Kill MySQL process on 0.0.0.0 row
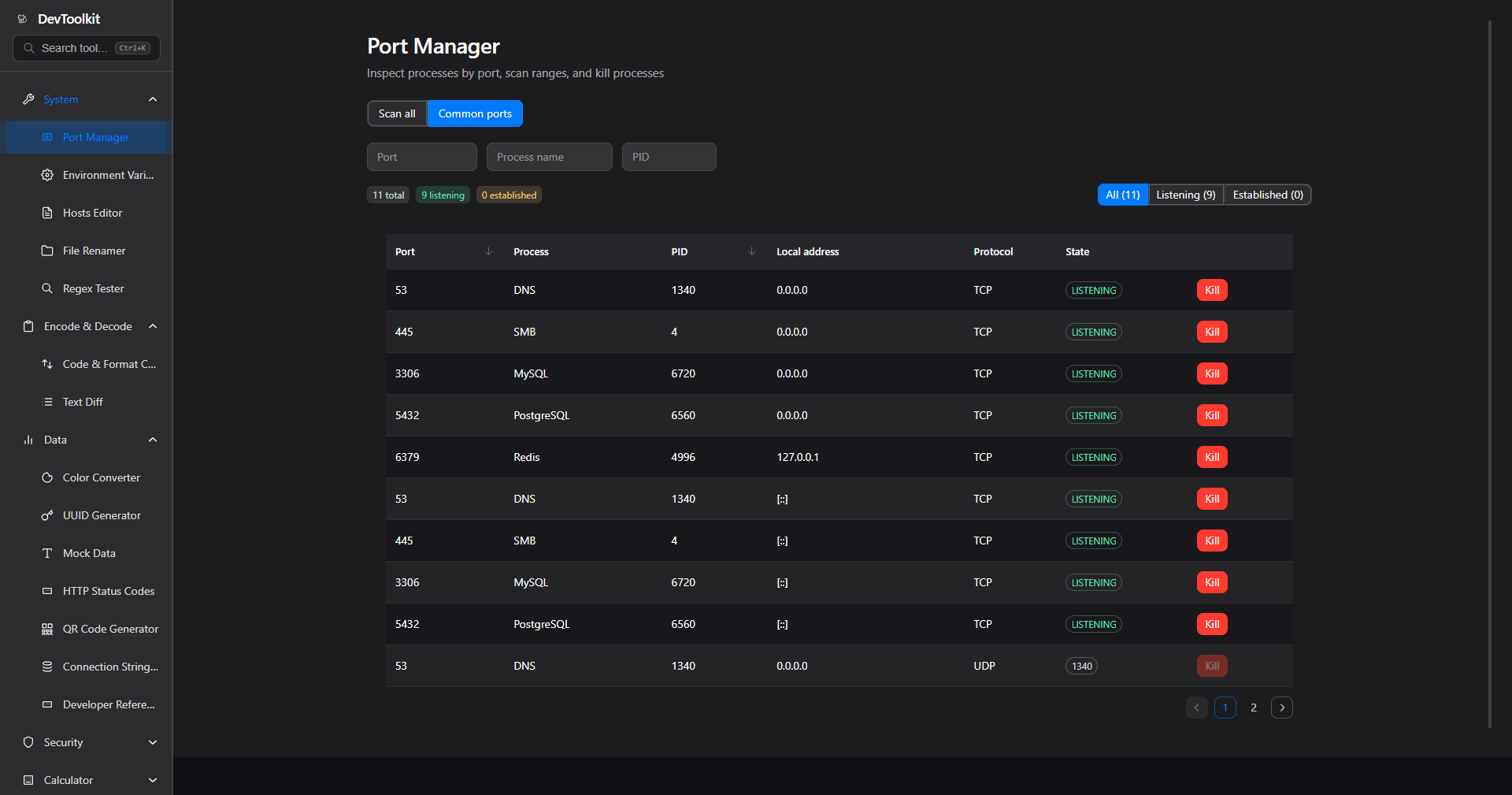The image size is (1512, 795). tap(1212, 373)
